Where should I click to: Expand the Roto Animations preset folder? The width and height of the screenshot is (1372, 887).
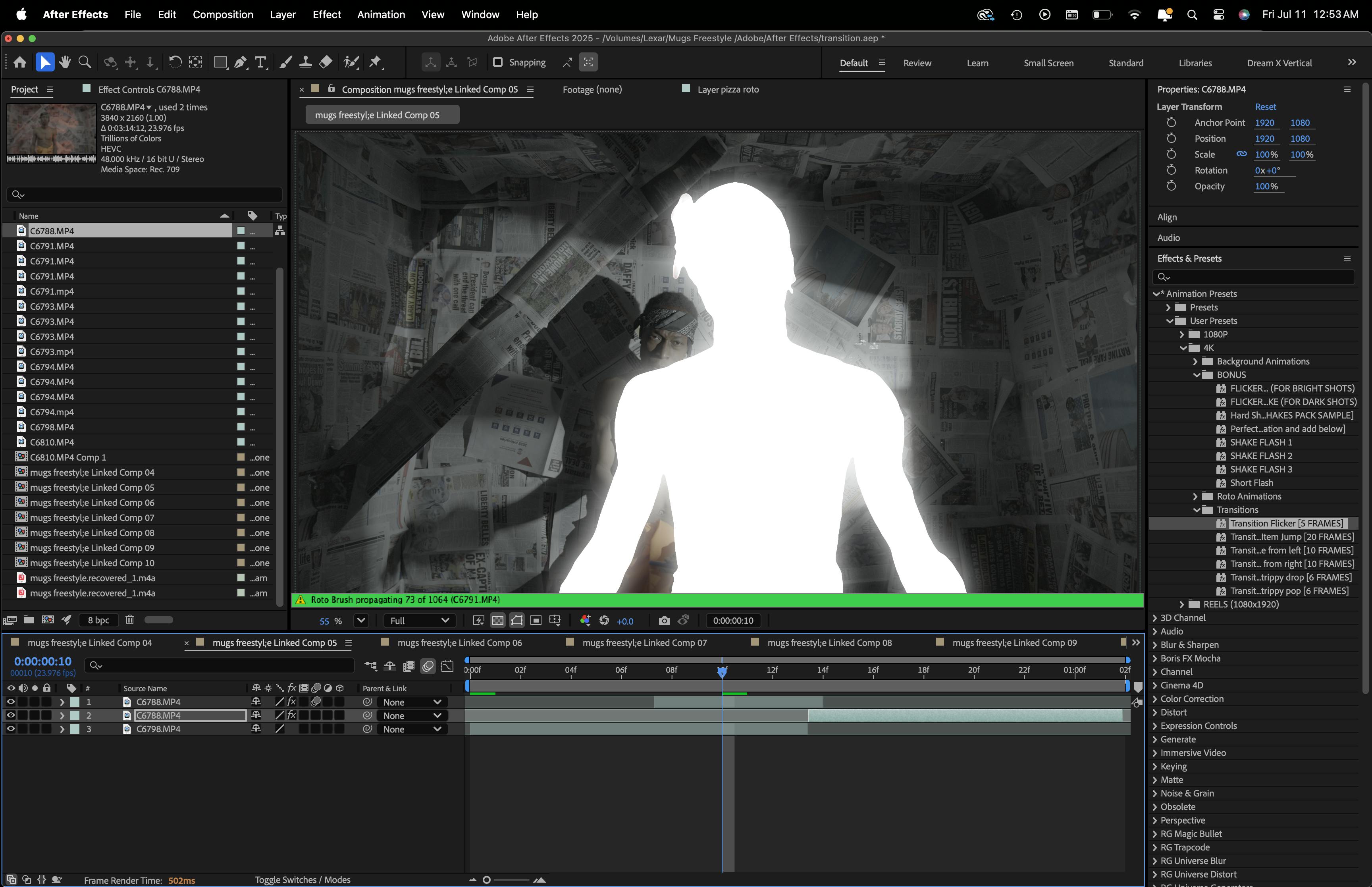coord(1196,496)
